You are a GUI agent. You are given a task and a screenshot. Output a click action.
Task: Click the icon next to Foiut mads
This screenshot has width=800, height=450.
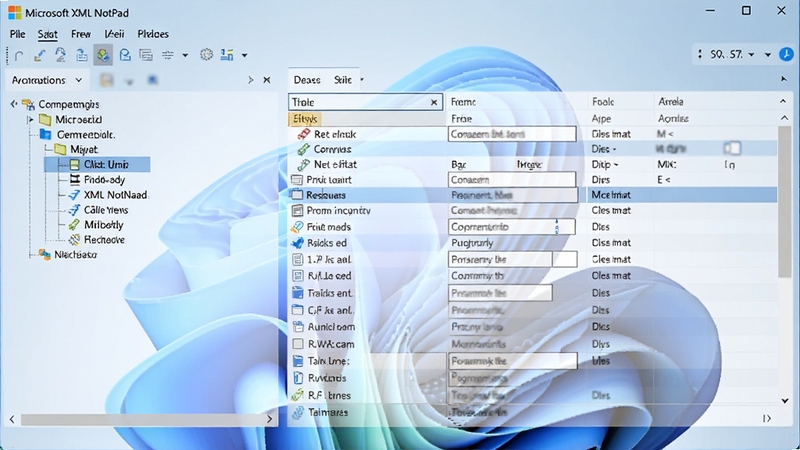(297, 227)
